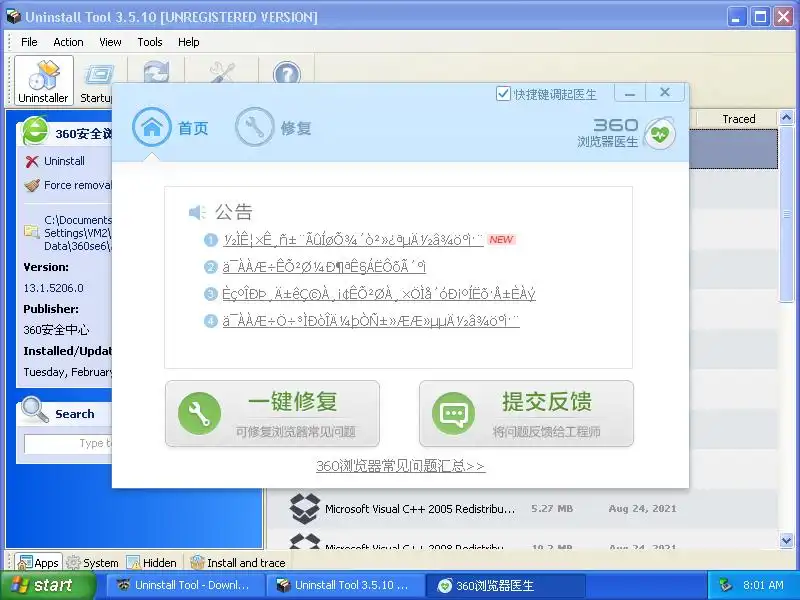Click the Traced column header

click(x=739, y=119)
